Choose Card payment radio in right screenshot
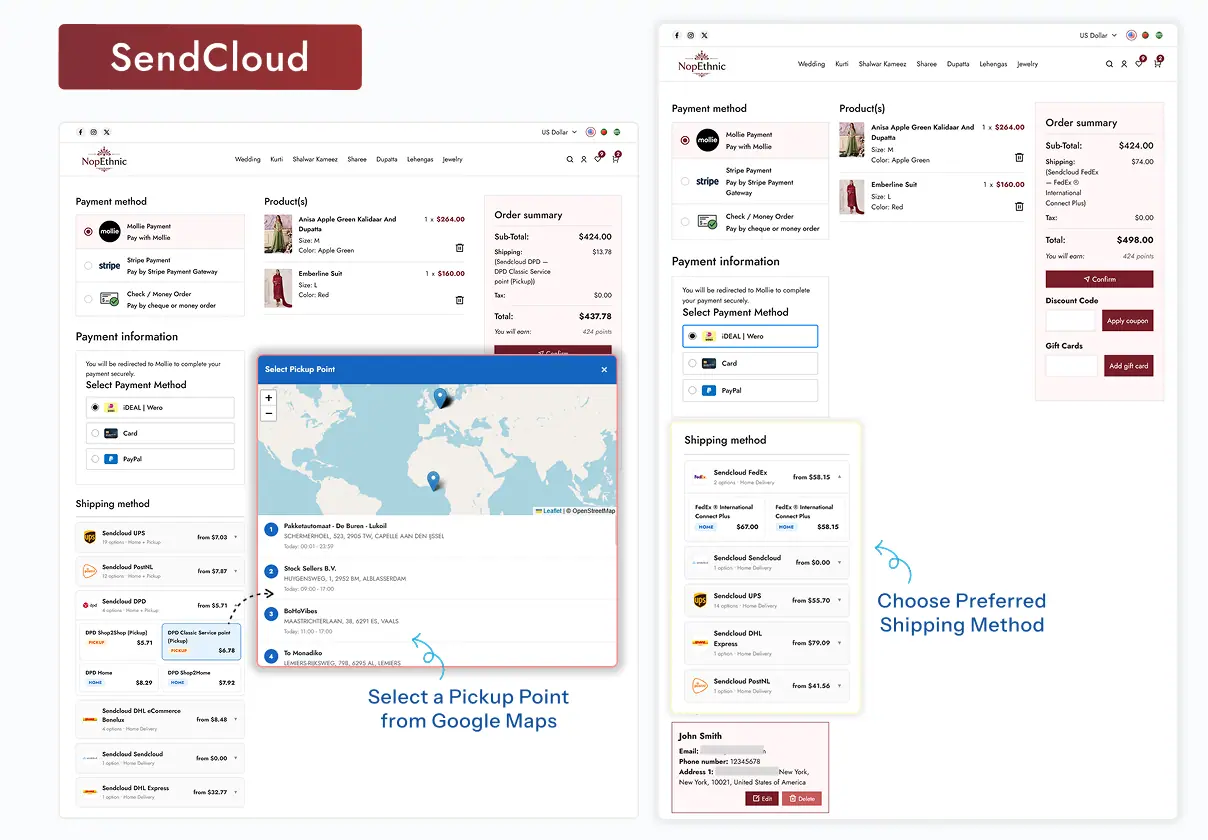The image size is (1208, 840). [692, 363]
